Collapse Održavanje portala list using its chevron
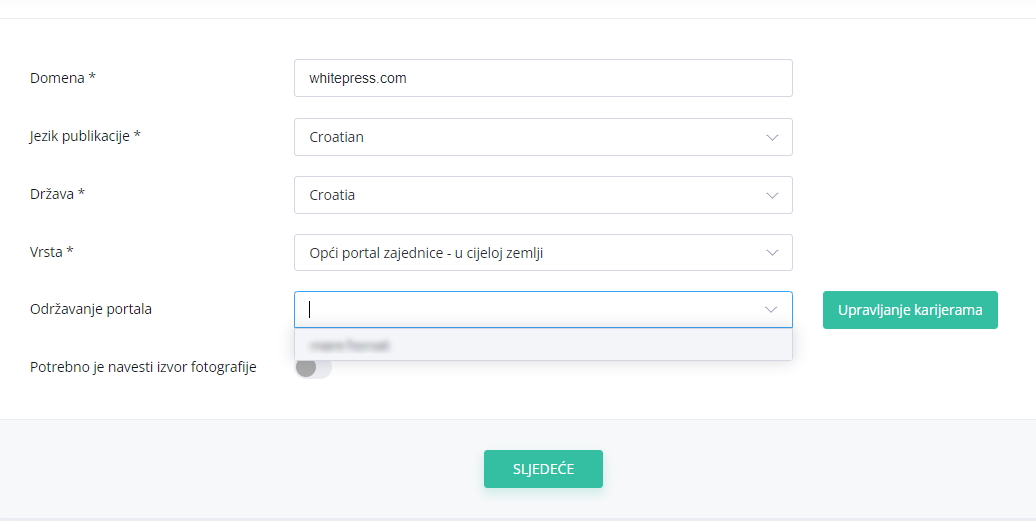The width and height of the screenshot is (1036, 521). pos(770,310)
